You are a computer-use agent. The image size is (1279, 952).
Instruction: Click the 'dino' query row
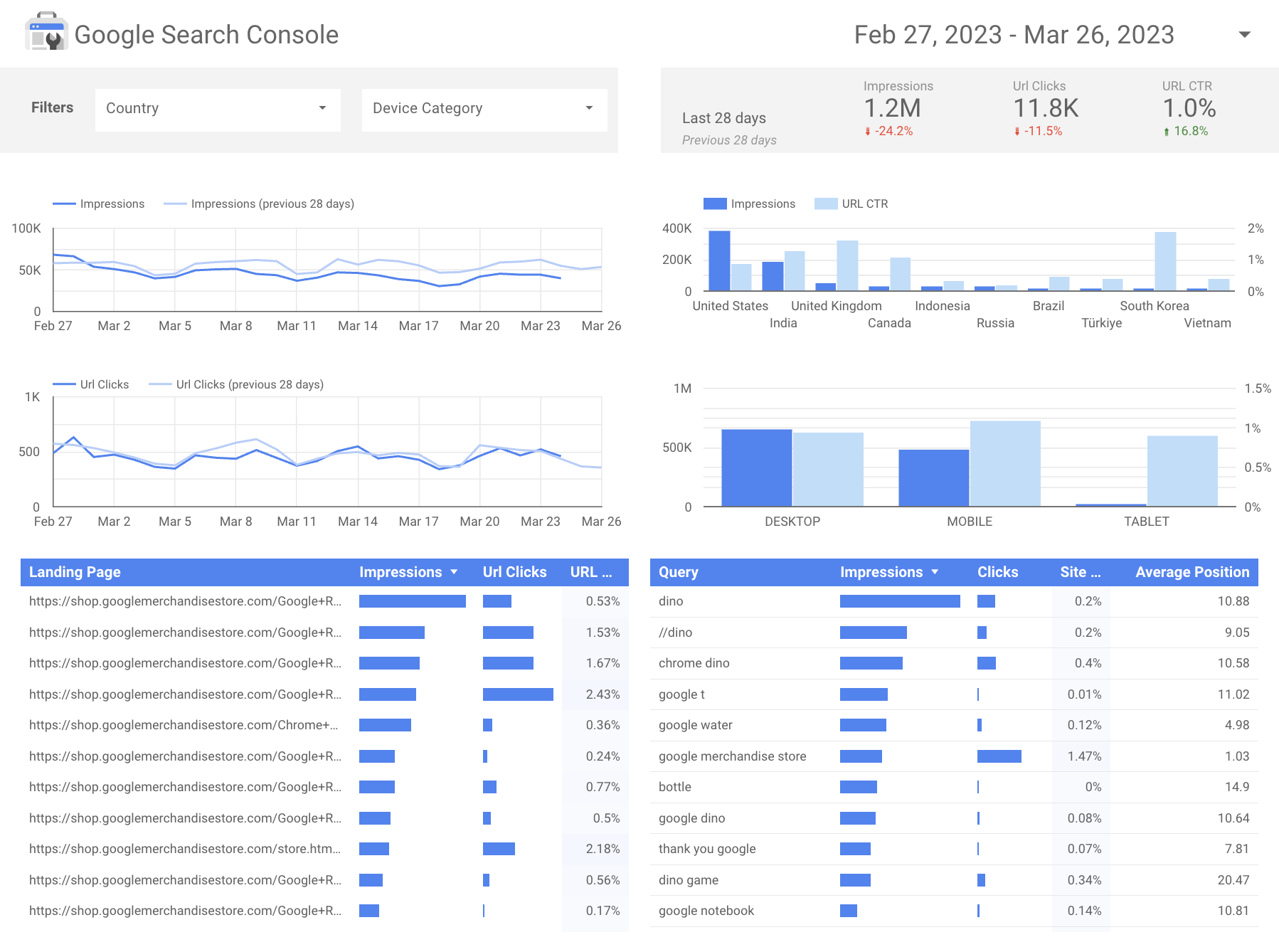(954, 601)
